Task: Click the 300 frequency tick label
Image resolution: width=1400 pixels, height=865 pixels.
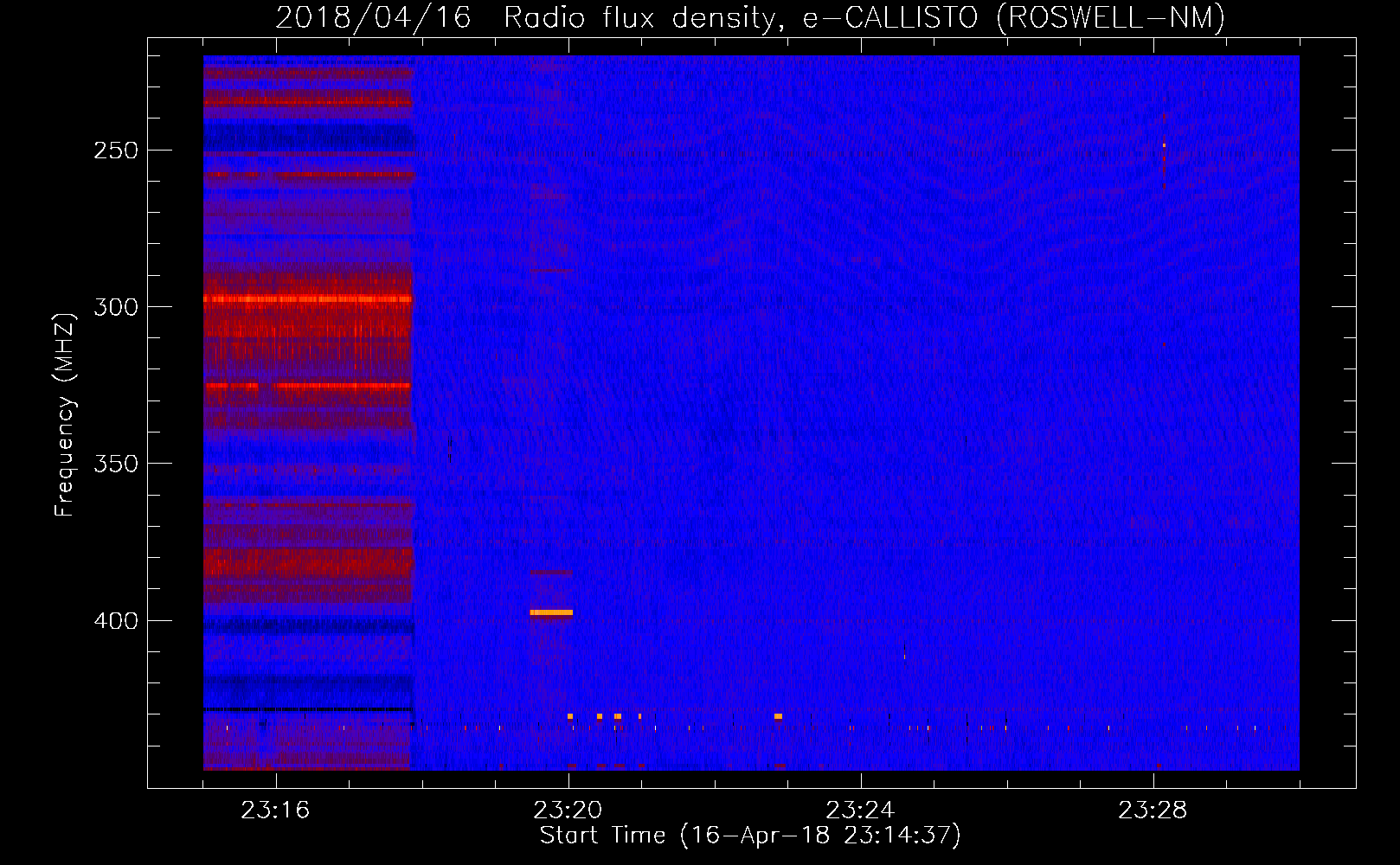Action: pos(116,307)
